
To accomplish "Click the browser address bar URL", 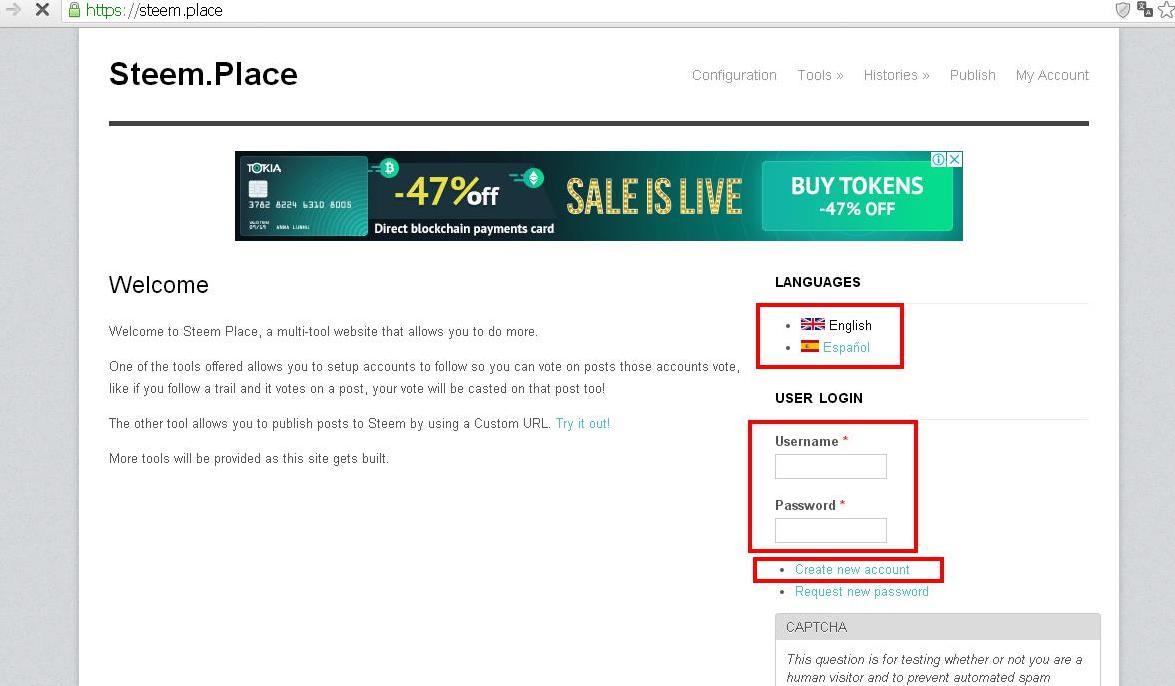I will point(154,10).
